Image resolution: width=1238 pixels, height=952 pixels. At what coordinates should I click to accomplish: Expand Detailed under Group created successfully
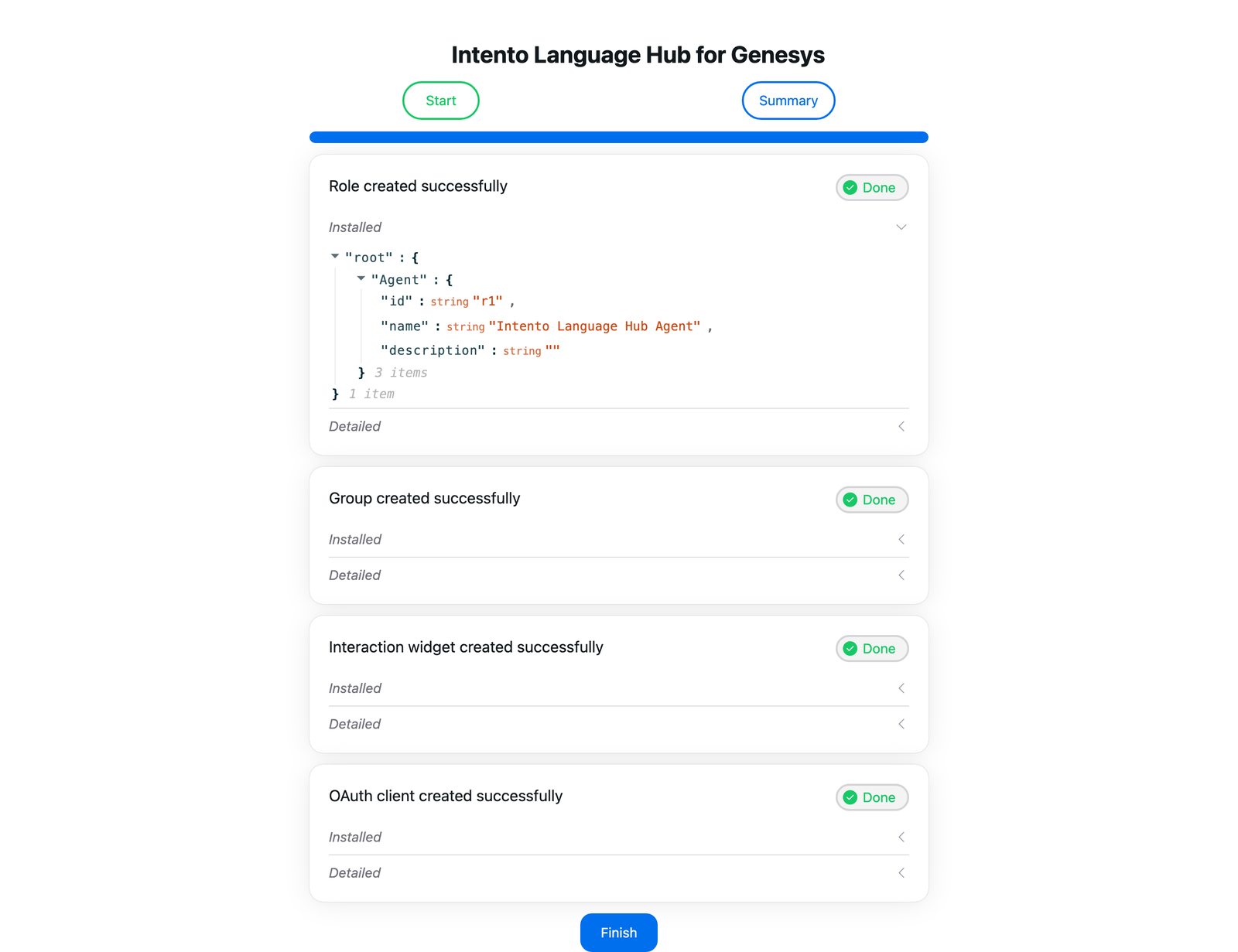tap(618, 575)
